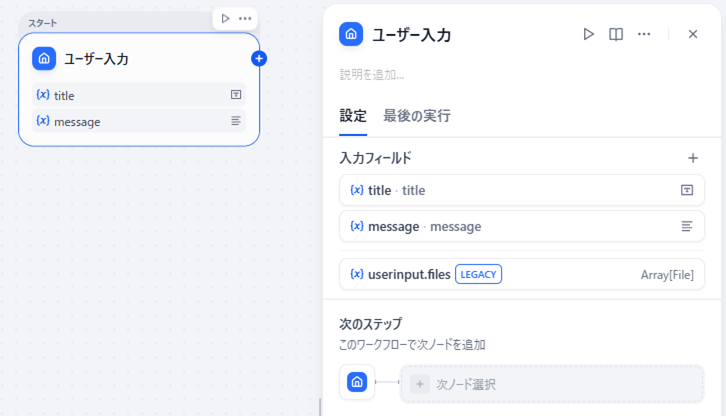Open the message input field row
Image resolution: width=726 pixels, height=416 pixels.
(521, 226)
